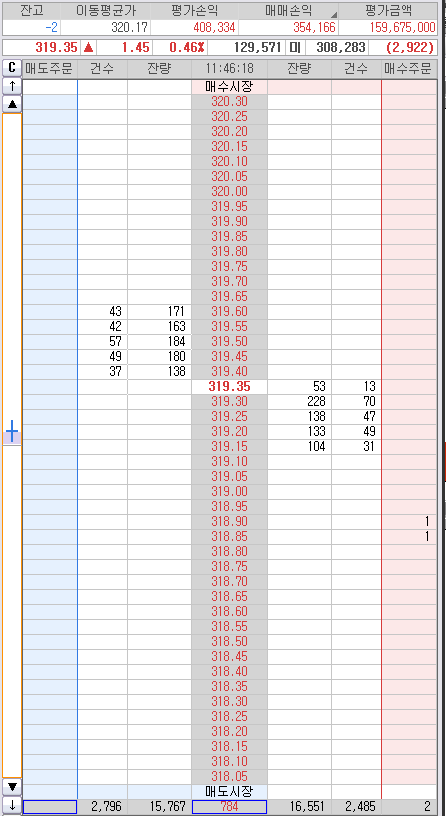Select price level 319.00
Screen dimensions: 446x816
[x=230, y=491]
